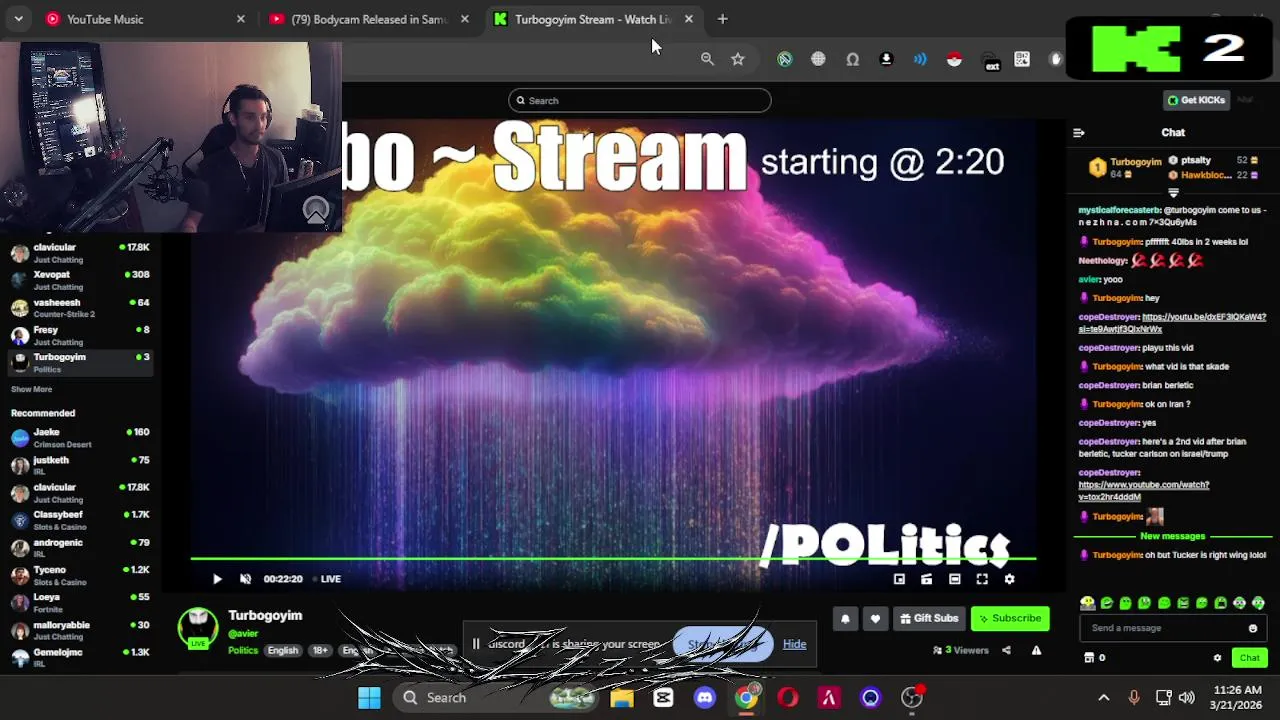Open video player settings gear

click(1009, 579)
